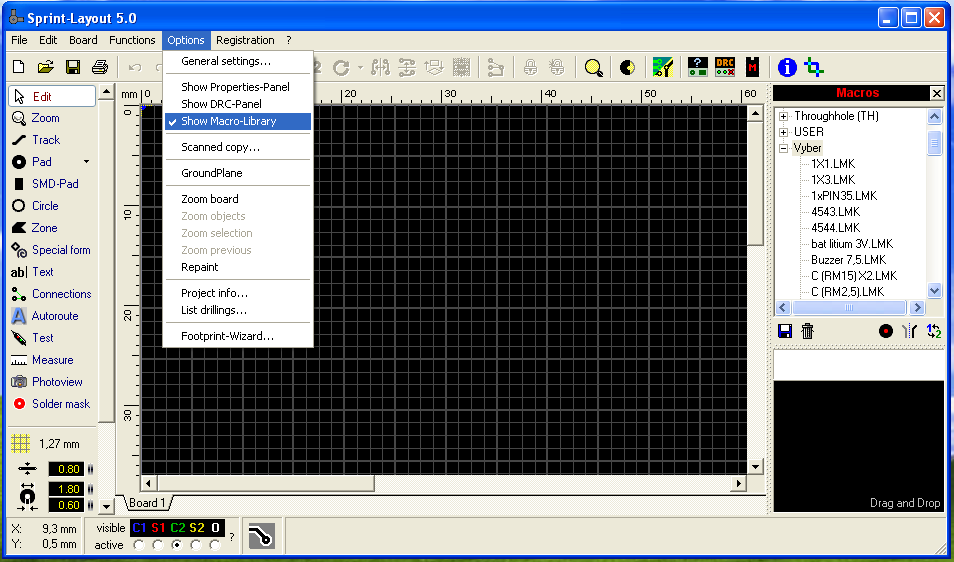Select the Edit tool
Viewport: 954px width, 562px height.
[52, 96]
